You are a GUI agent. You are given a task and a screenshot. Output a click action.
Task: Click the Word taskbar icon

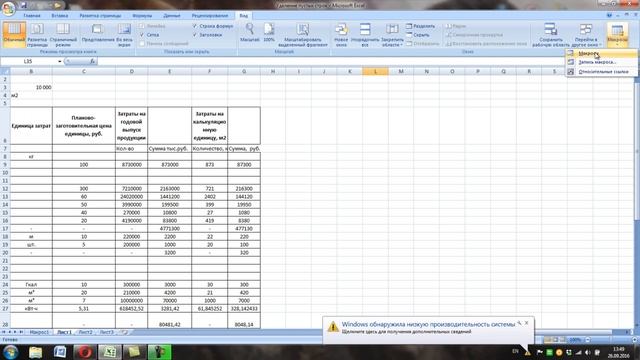pyautogui.click(x=60, y=352)
